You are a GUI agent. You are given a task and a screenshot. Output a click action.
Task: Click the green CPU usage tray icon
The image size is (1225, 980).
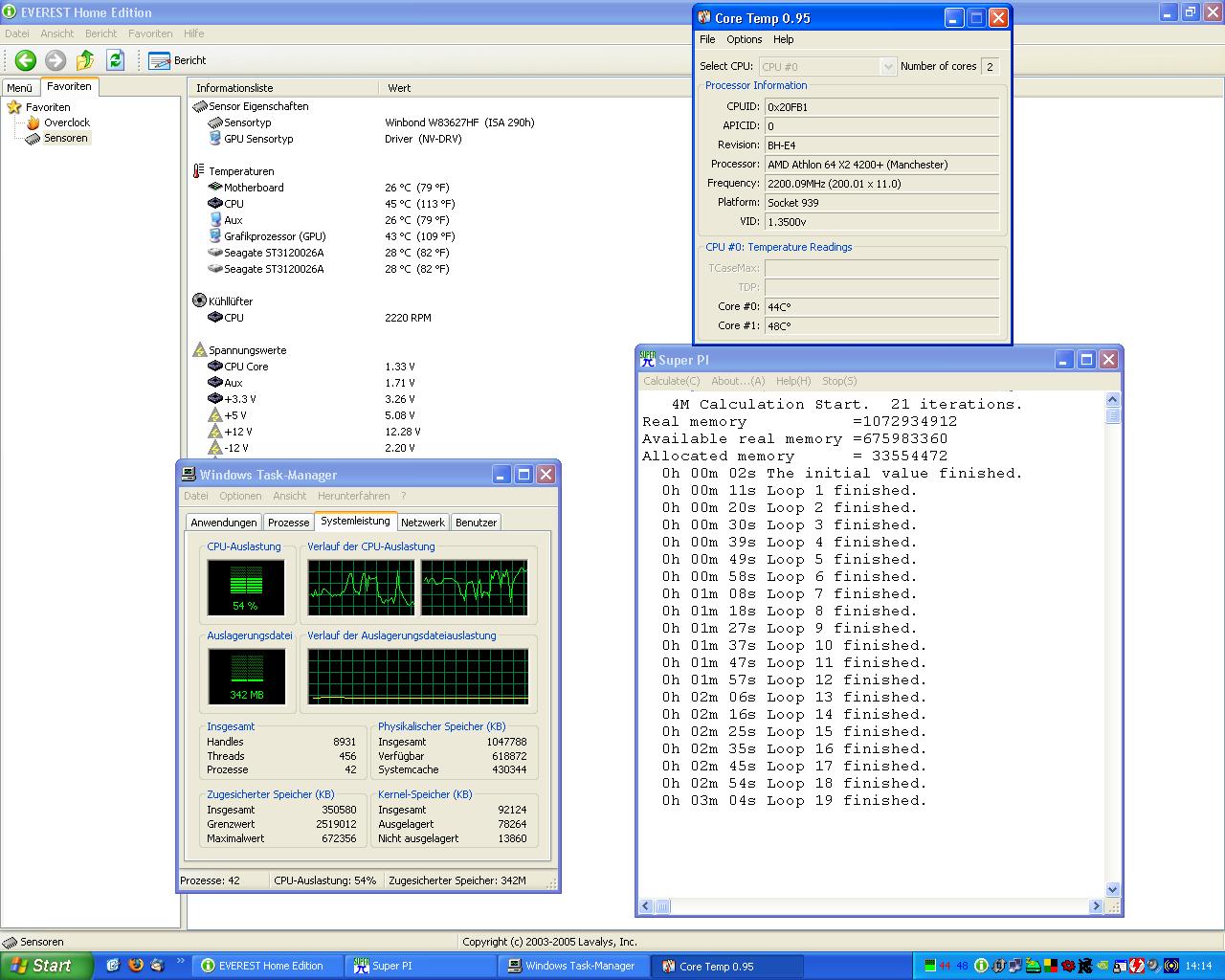coord(930,966)
